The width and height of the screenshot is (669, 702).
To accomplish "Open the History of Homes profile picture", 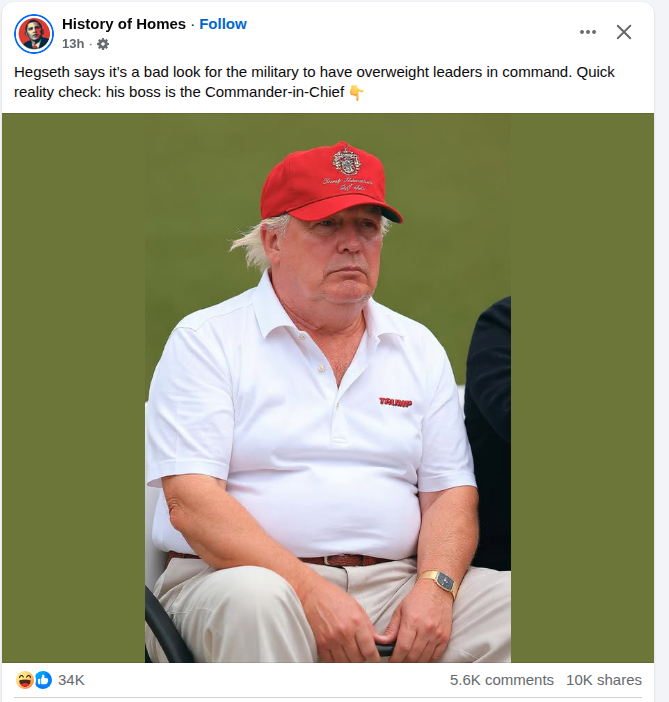I will 34,34.
